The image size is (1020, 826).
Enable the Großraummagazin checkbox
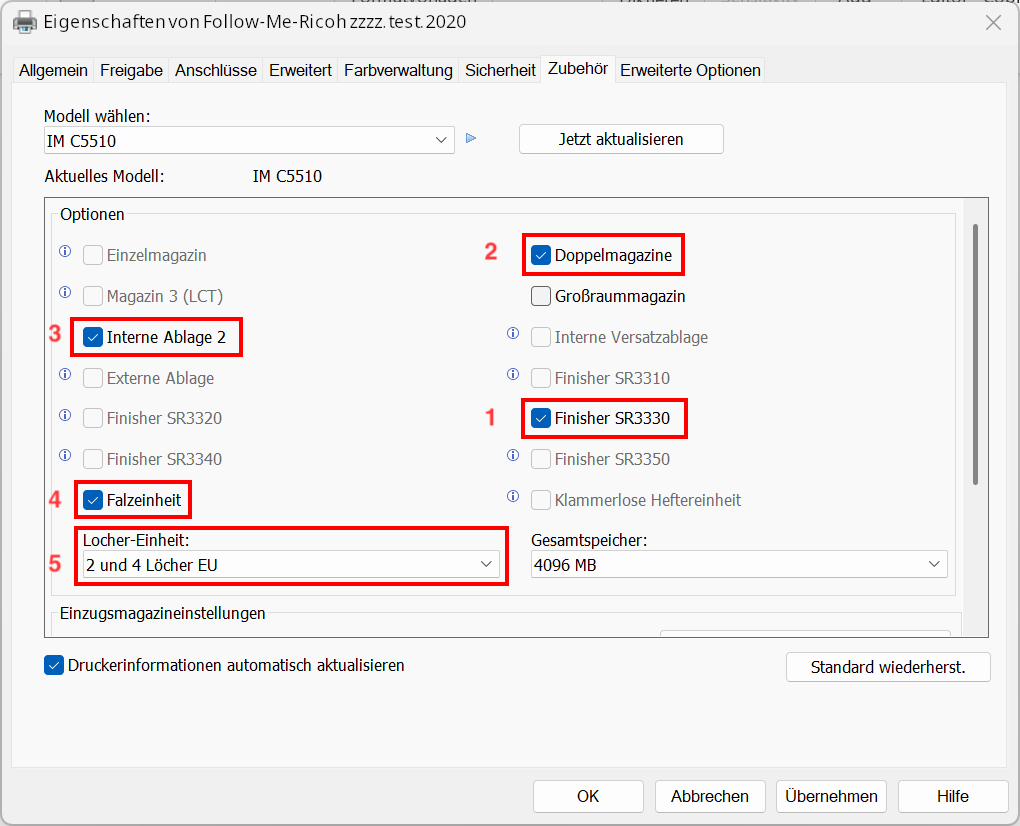(x=541, y=296)
